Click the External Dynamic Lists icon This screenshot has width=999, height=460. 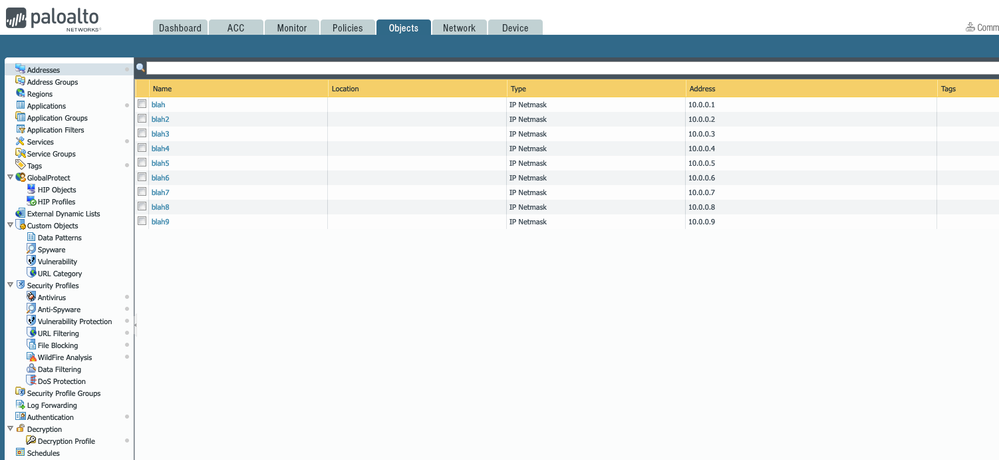click(x=20, y=213)
